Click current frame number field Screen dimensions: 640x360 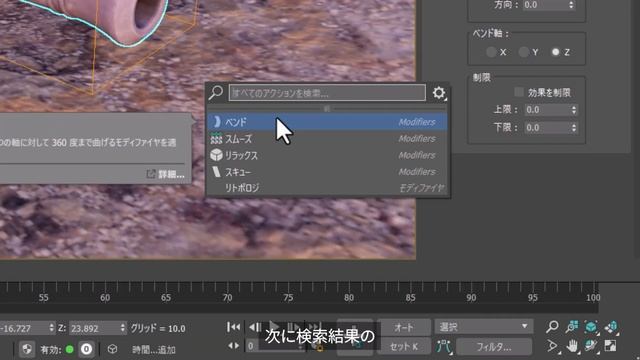tap(272, 346)
